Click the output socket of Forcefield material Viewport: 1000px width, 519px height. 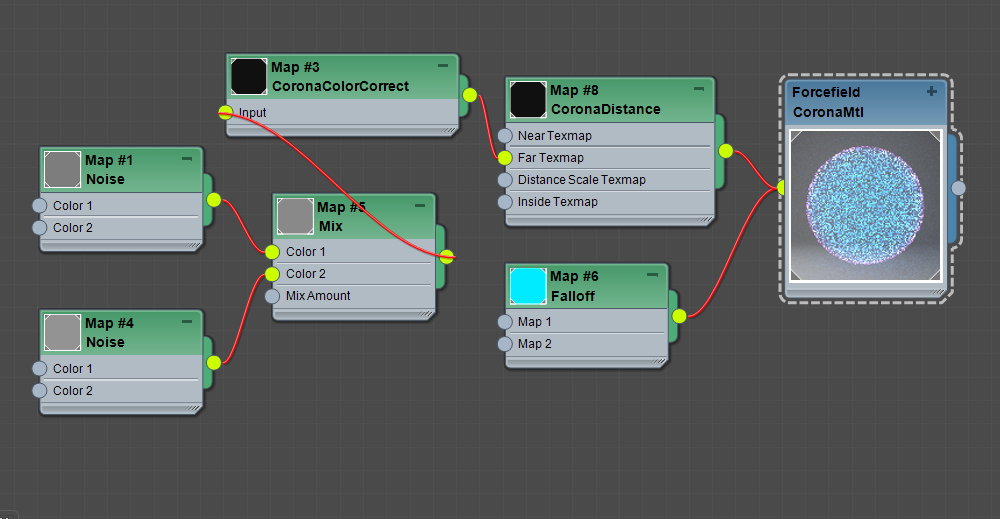[959, 188]
